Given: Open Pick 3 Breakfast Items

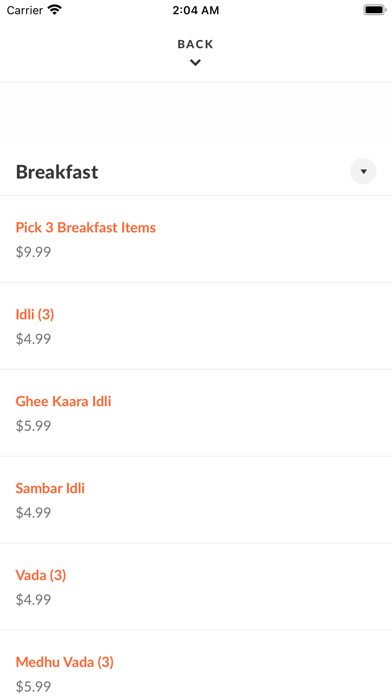Looking at the screenshot, I should [x=86, y=228].
